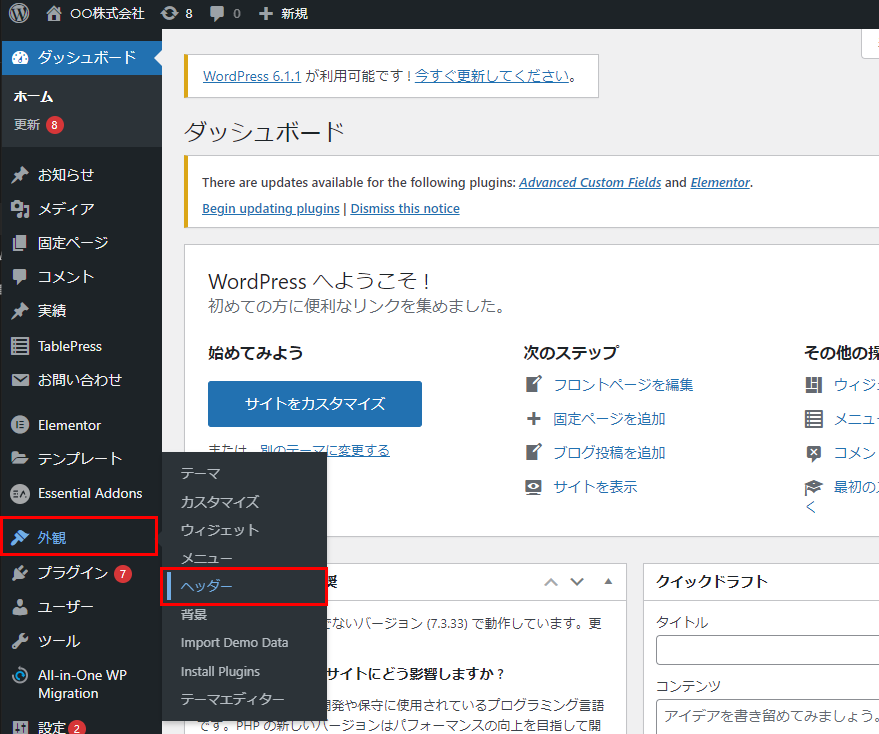This screenshot has width=879, height=734.
Task: Open プラグイン in the sidebar
Action: 72,573
